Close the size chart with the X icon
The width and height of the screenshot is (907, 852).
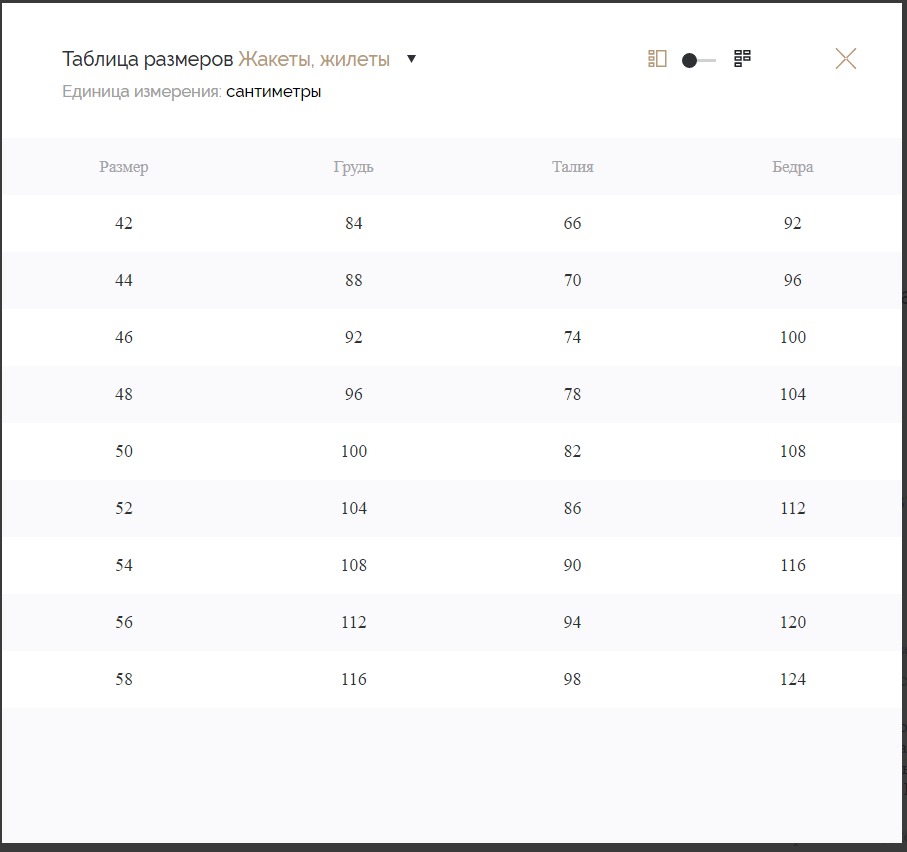tap(846, 59)
